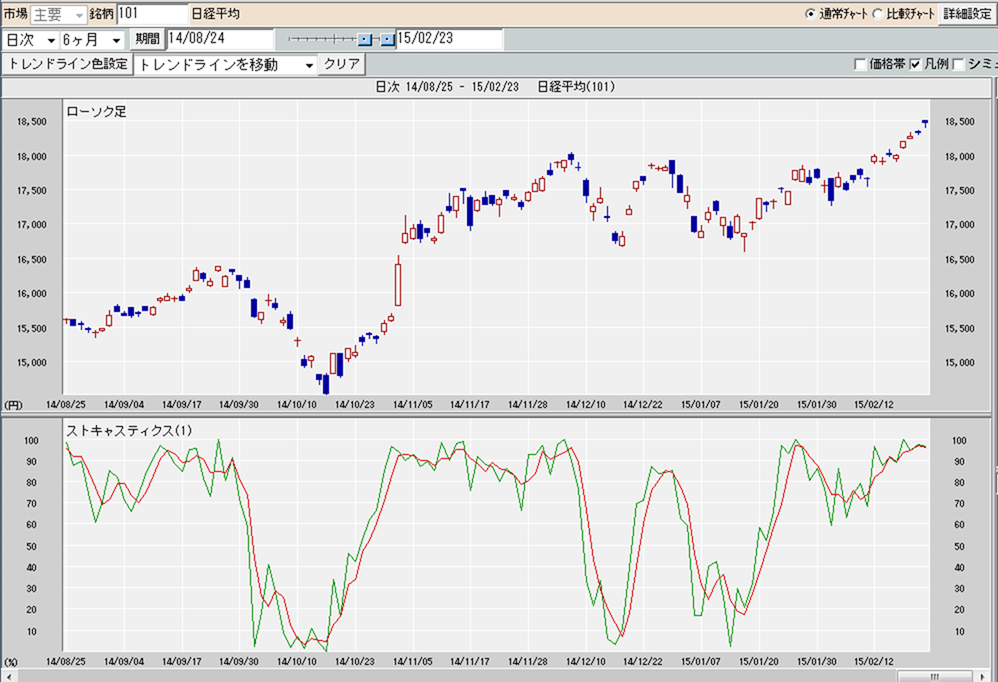Open the 日次 interval dropdown

click(30, 40)
